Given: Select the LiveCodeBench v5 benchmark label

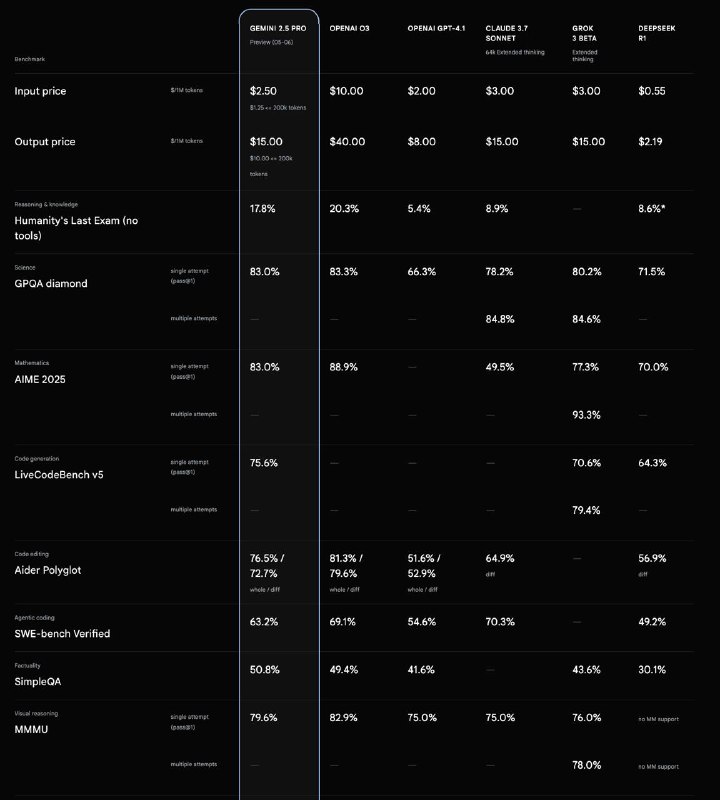Looking at the screenshot, I should [x=59, y=474].
